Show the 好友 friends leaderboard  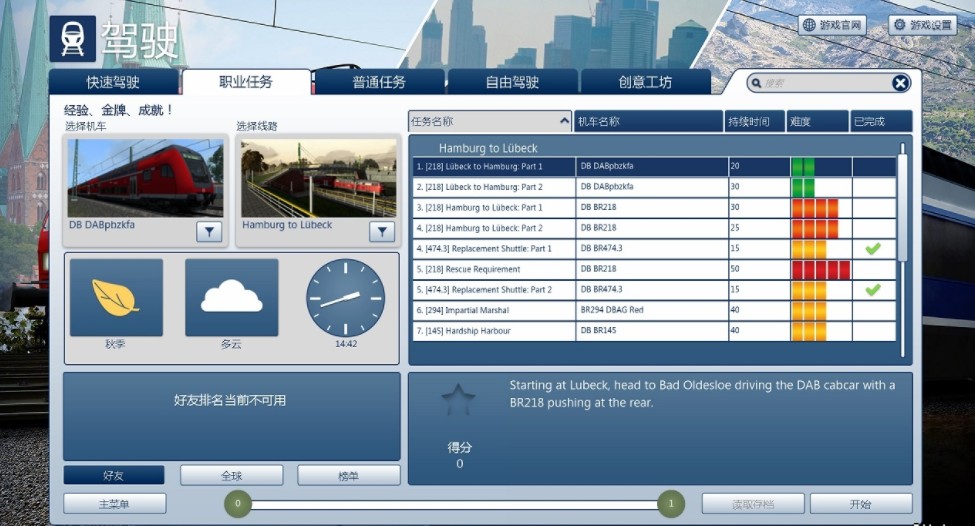(114, 476)
